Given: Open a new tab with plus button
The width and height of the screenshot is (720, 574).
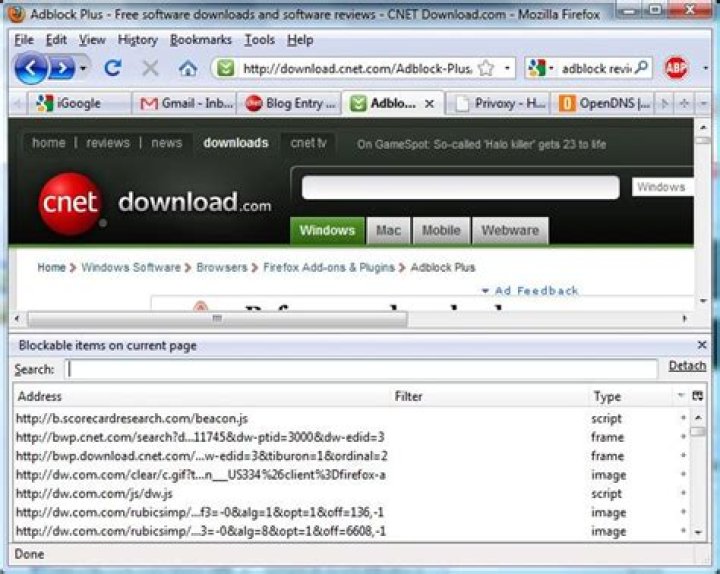Looking at the screenshot, I should (x=684, y=104).
